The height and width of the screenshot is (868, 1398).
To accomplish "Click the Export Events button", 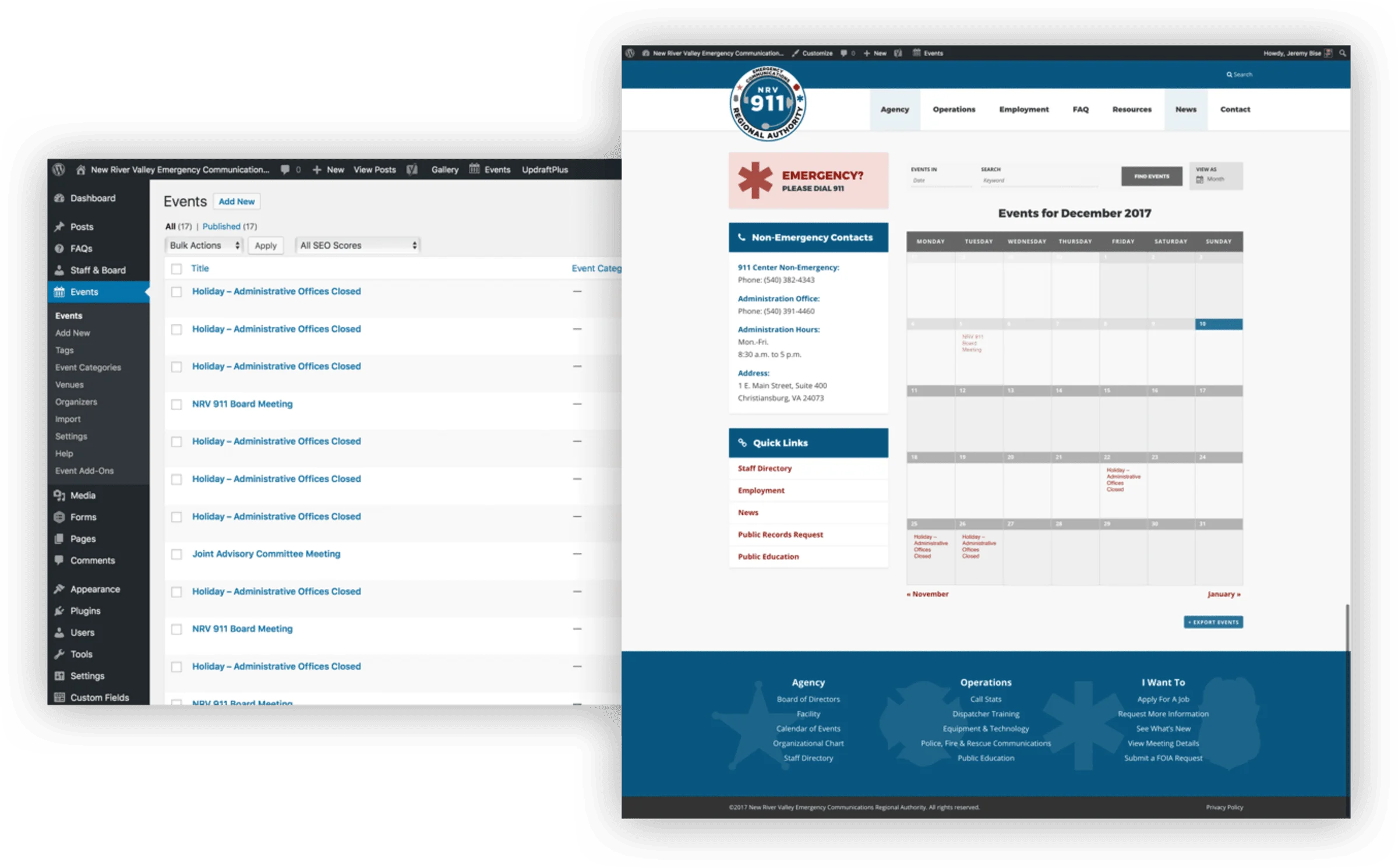I will [1213, 622].
